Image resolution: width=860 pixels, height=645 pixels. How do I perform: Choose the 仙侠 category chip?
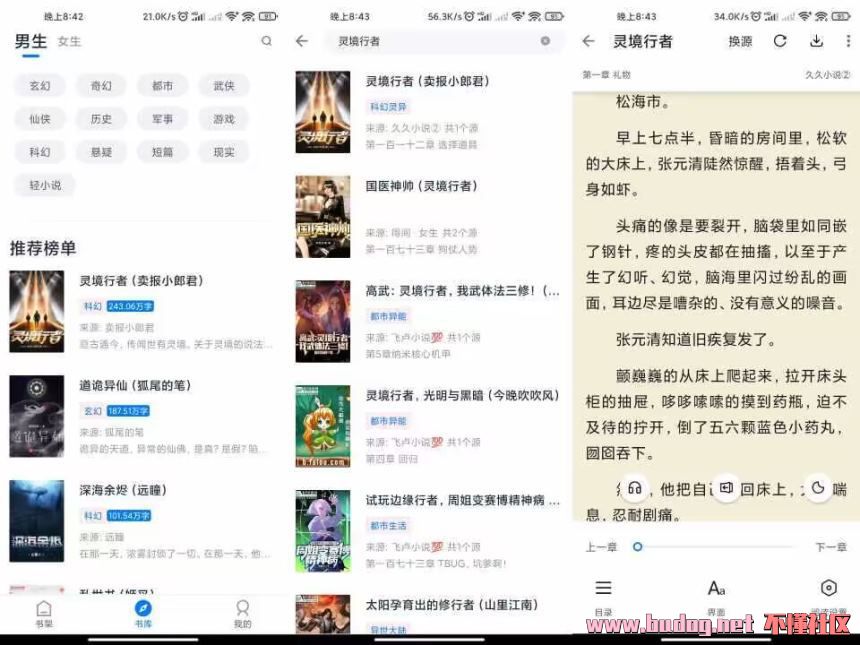point(39,119)
